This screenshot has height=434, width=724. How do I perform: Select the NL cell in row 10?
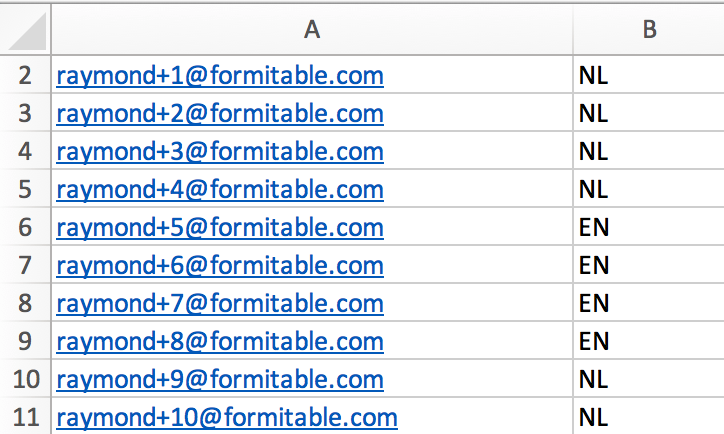[x=649, y=379]
